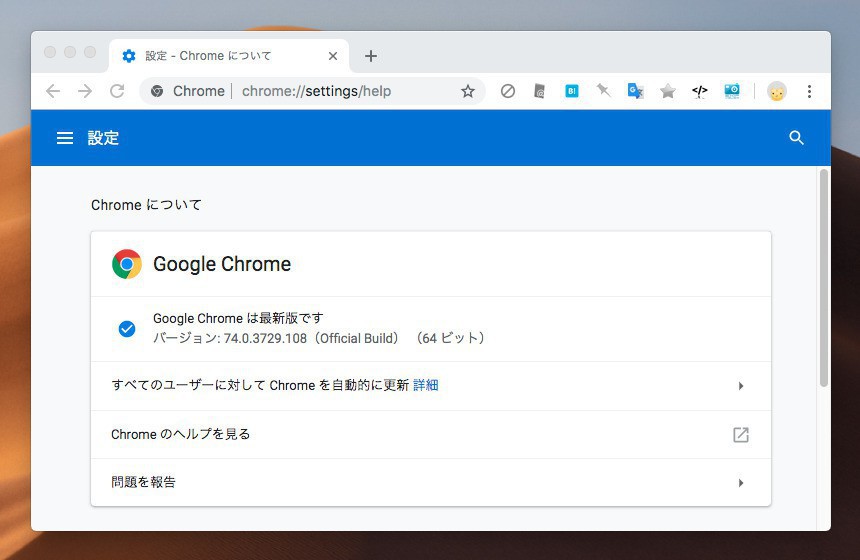
Task: Open Chrome's three-dot menu
Action: [809, 91]
